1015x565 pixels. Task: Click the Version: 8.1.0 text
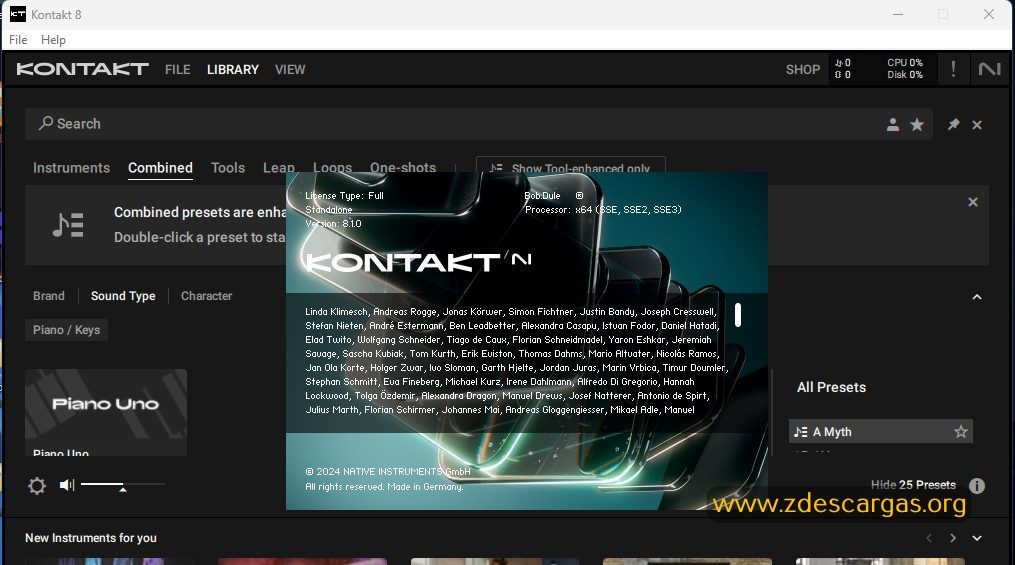pyautogui.click(x=333, y=223)
